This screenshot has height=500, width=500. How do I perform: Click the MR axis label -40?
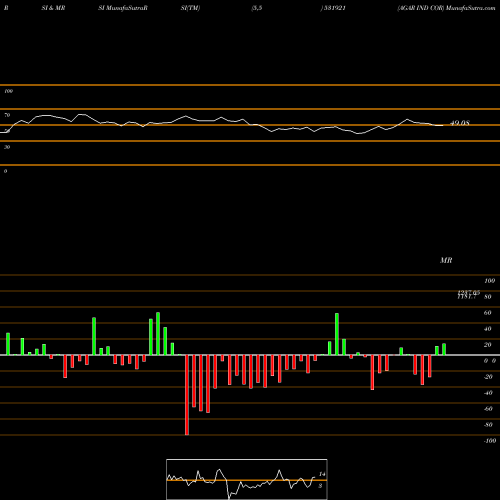coord(488,393)
